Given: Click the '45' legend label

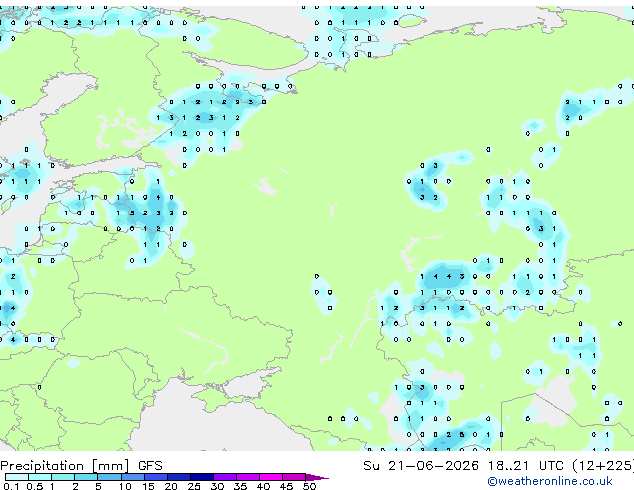Looking at the screenshot, I should point(286,486).
